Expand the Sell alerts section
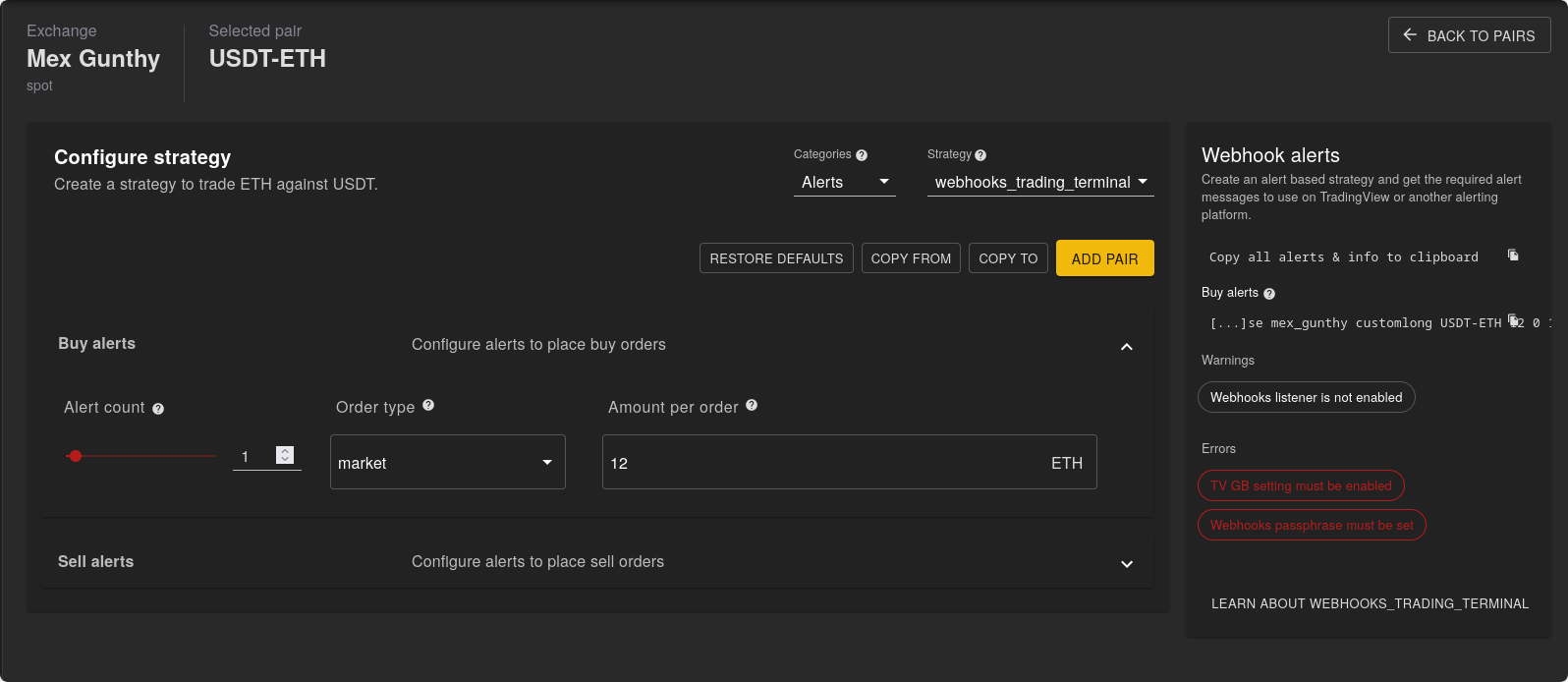This screenshot has height=682, width=1568. click(1127, 564)
